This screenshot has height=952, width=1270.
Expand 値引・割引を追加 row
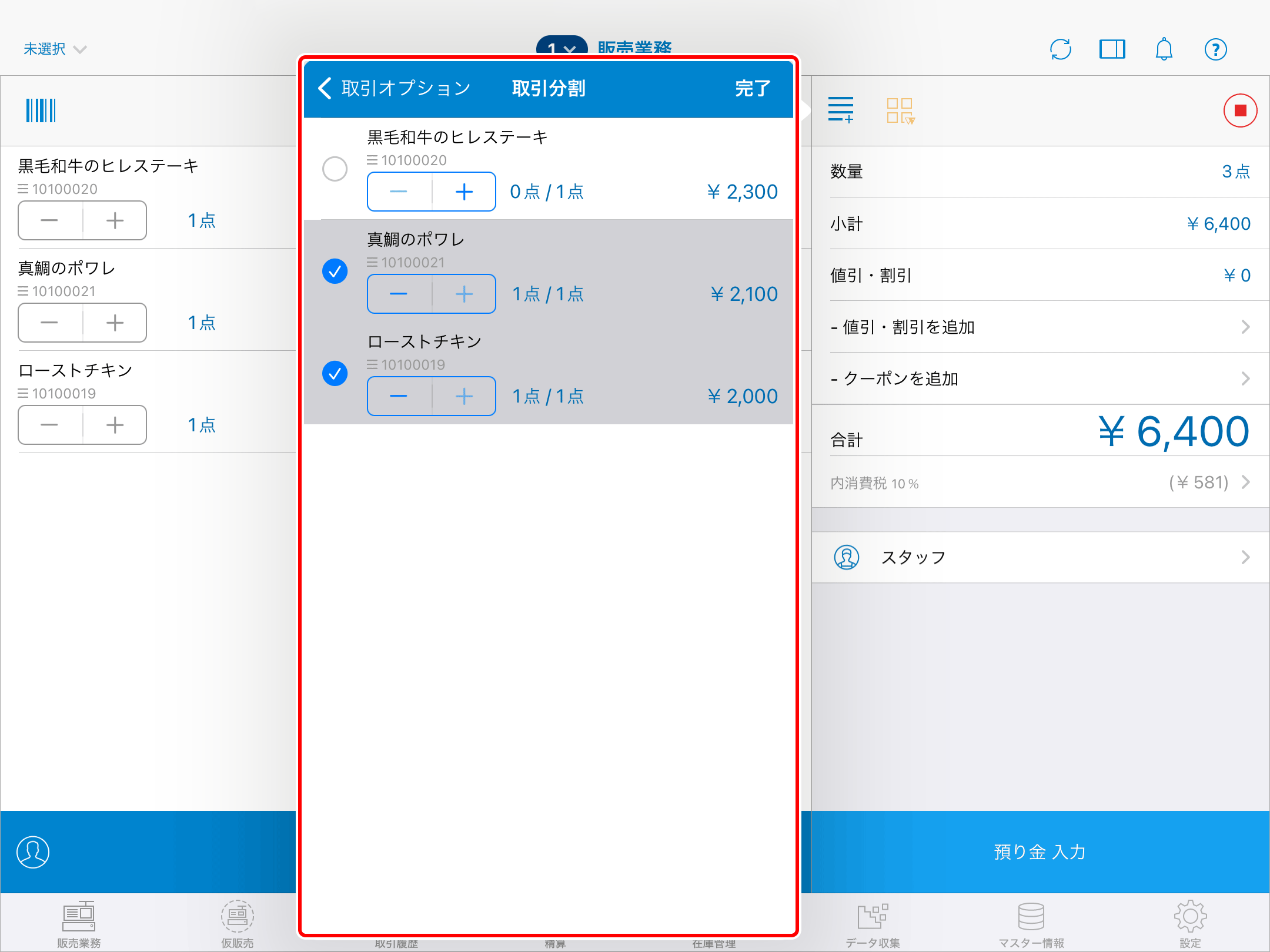(1040, 327)
